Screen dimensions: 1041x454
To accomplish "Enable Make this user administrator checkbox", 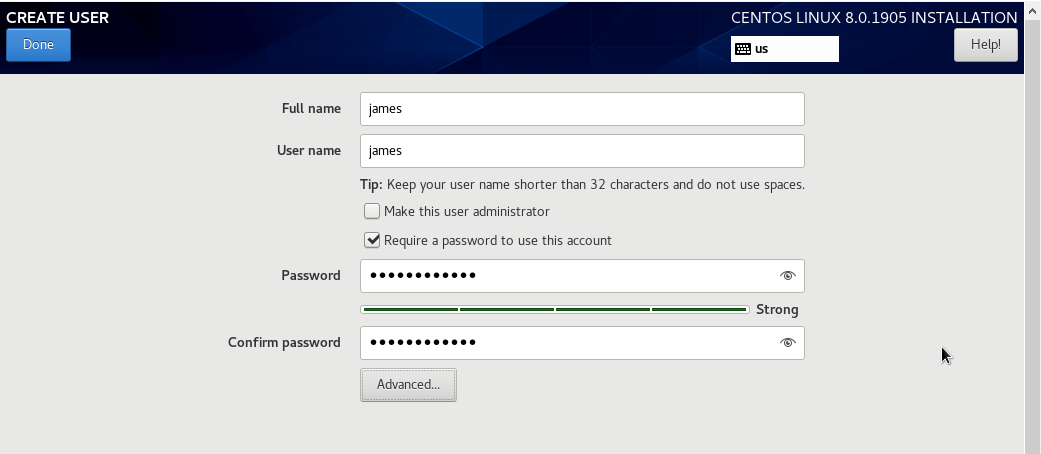I will tap(372, 211).
